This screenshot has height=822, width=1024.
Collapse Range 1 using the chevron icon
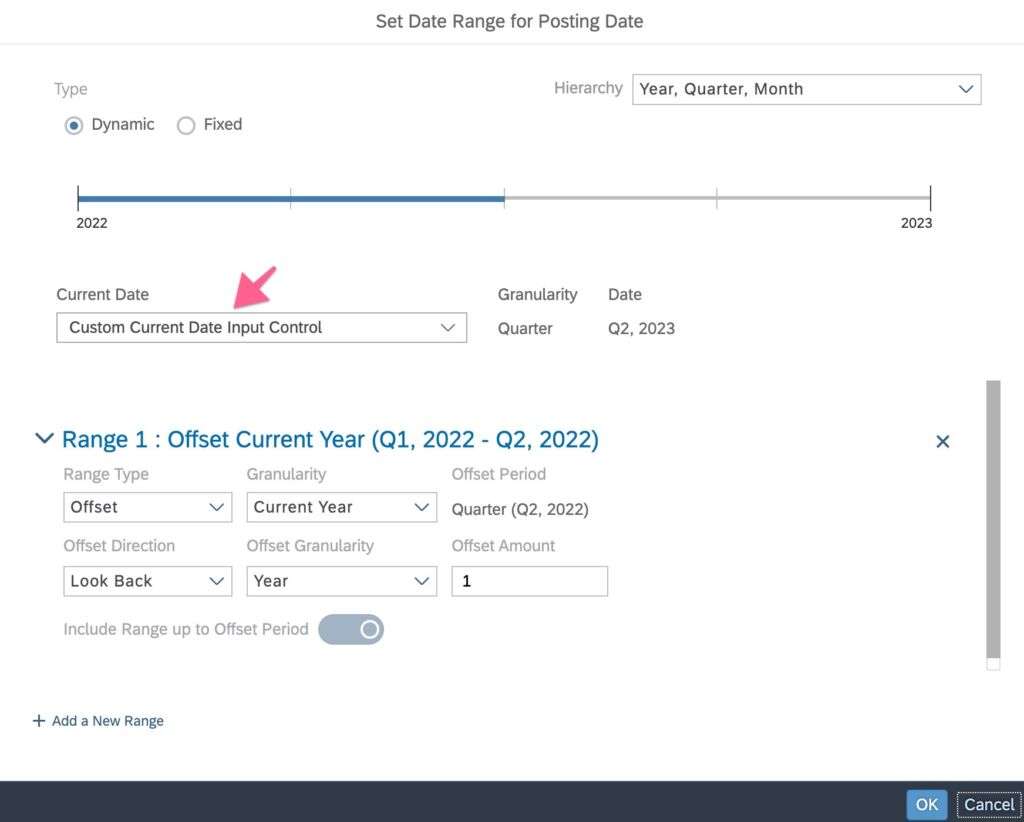point(44,439)
